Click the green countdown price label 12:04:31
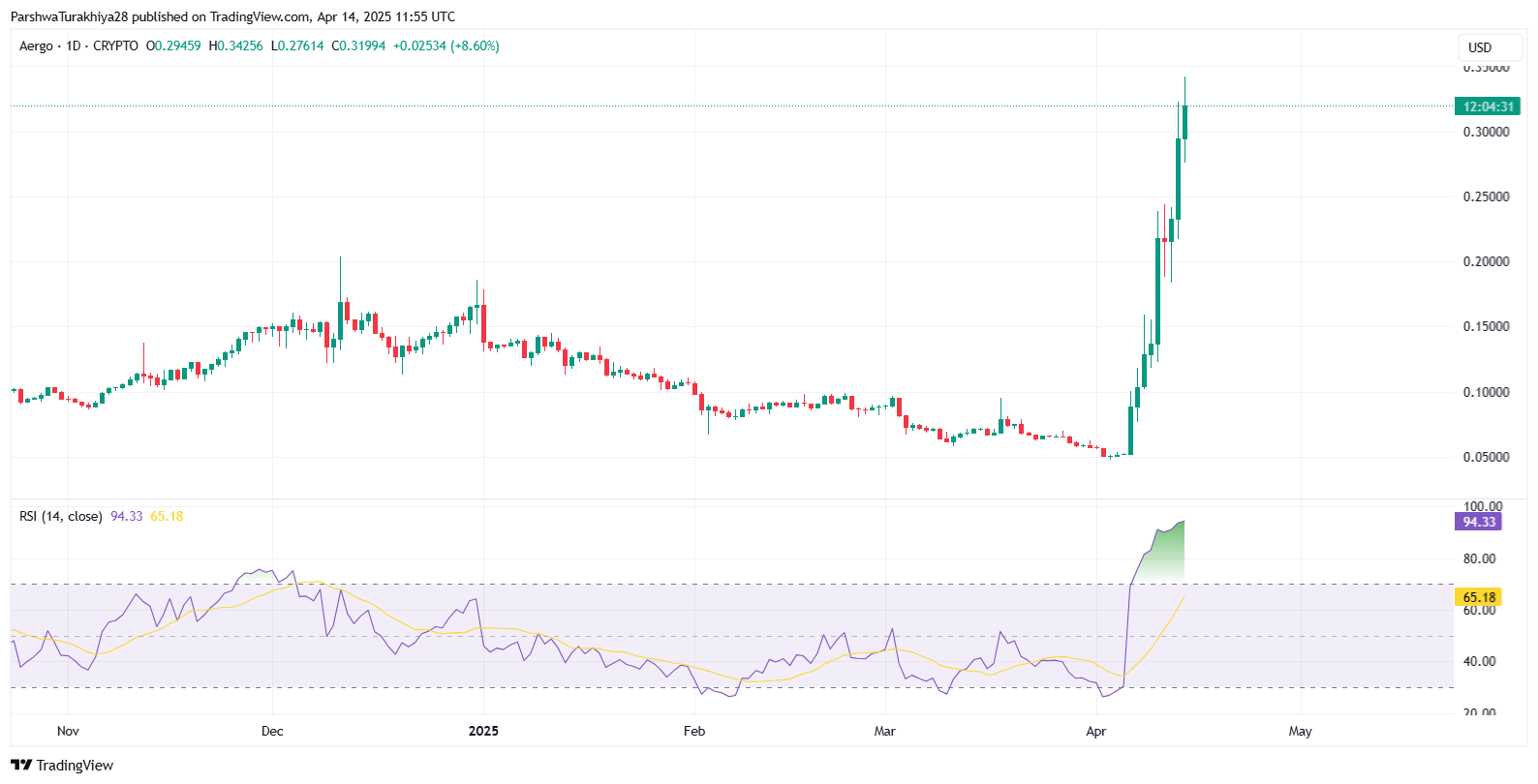 [1487, 106]
